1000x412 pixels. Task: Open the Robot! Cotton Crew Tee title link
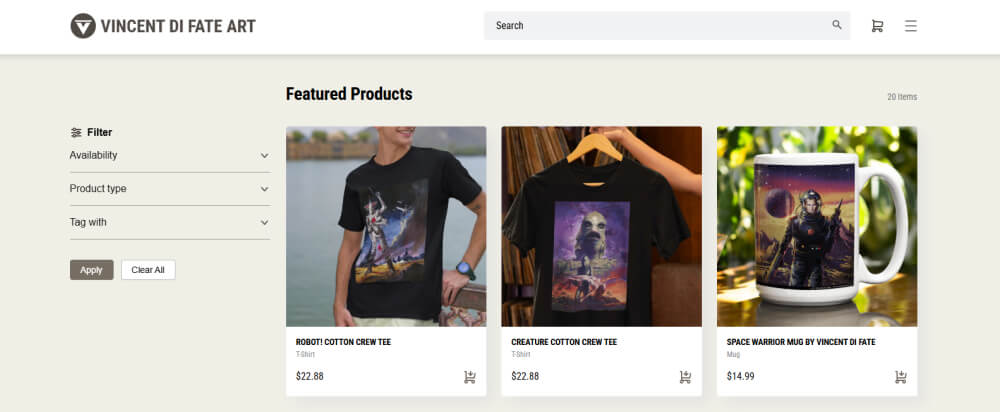tap(343, 342)
